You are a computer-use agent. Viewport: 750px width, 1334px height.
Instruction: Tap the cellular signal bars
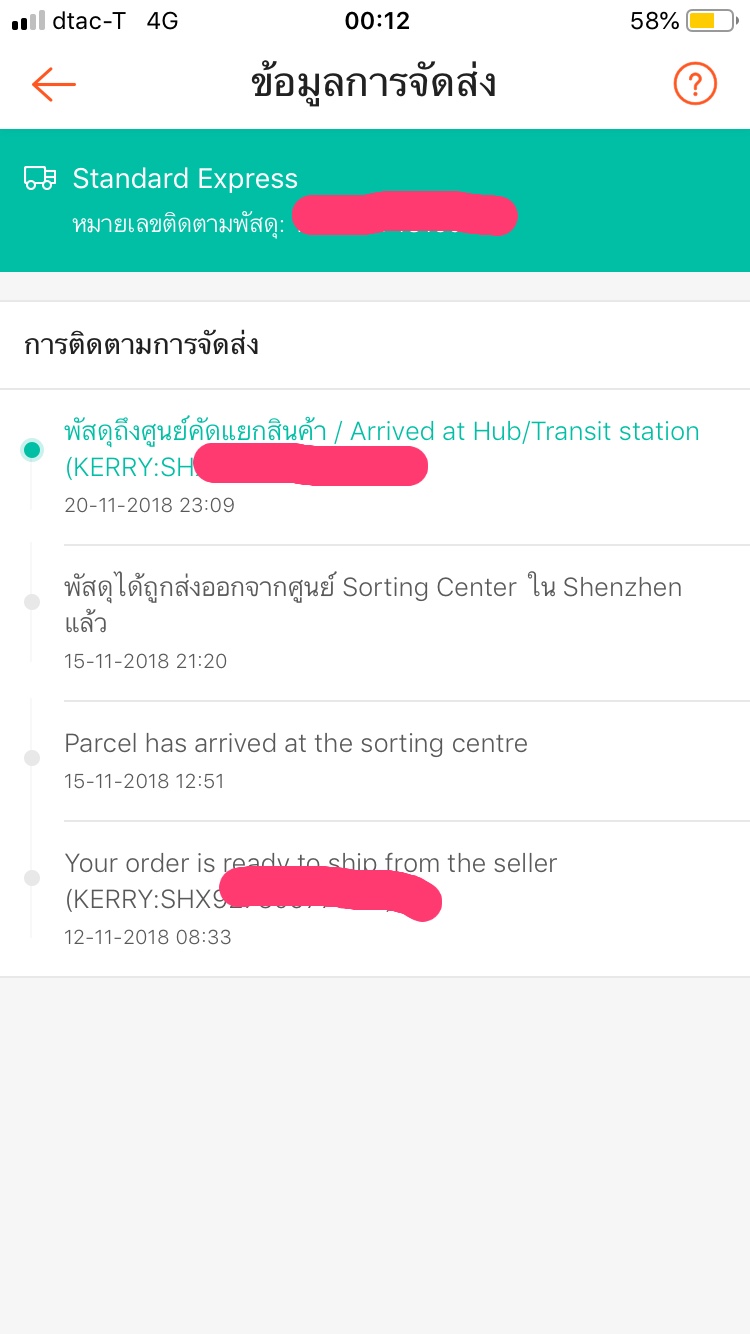pyautogui.click(x=28, y=21)
